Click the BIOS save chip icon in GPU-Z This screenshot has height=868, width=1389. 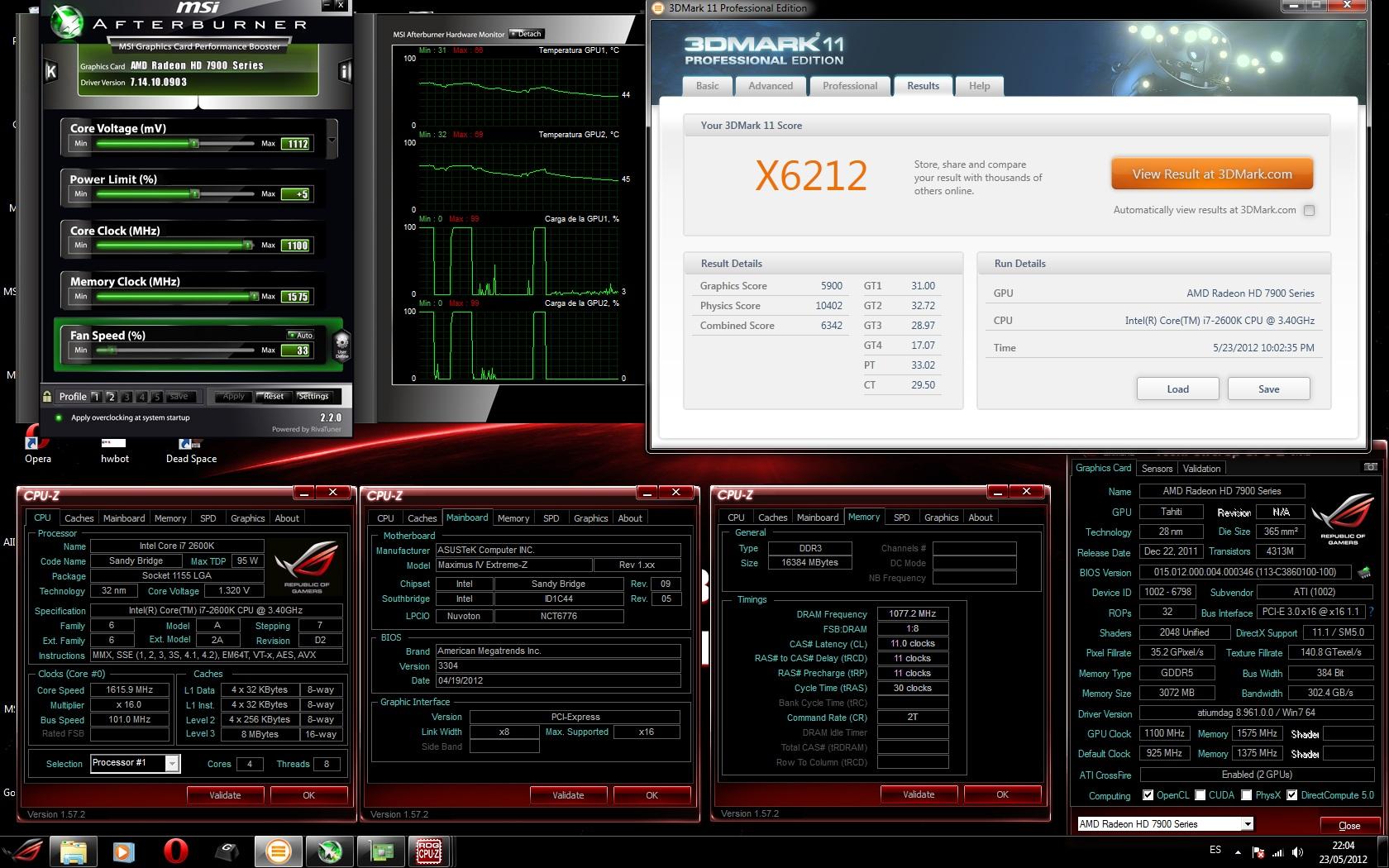click(1363, 572)
